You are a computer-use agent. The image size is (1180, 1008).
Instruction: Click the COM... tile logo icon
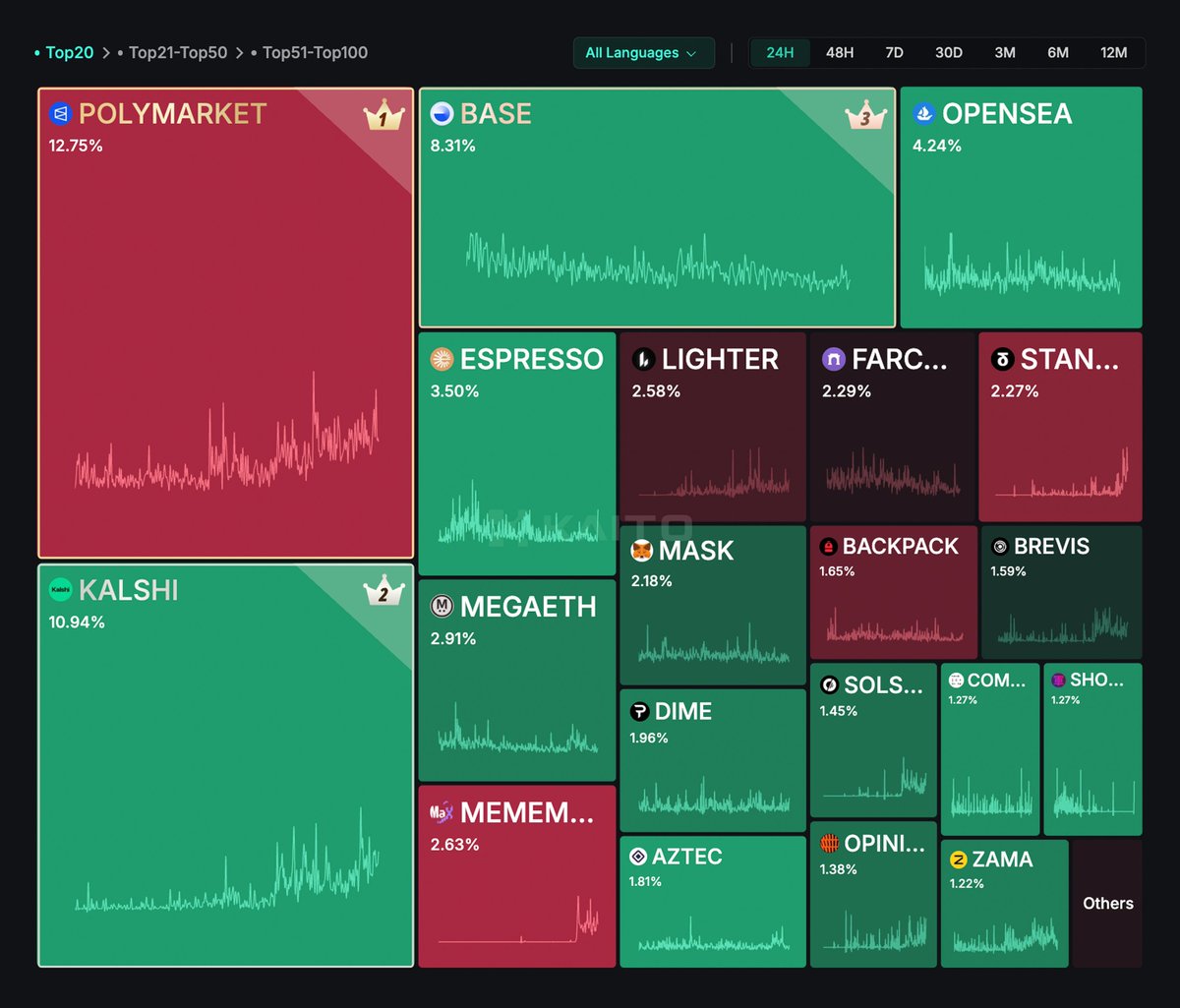[x=956, y=681]
